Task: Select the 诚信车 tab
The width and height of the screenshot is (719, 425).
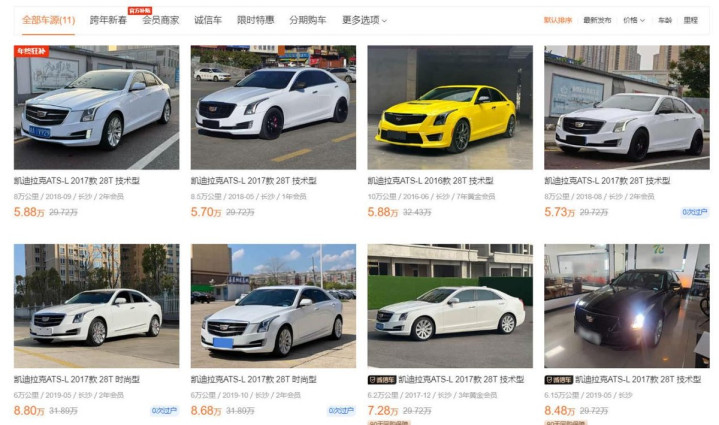Action: click(x=208, y=20)
